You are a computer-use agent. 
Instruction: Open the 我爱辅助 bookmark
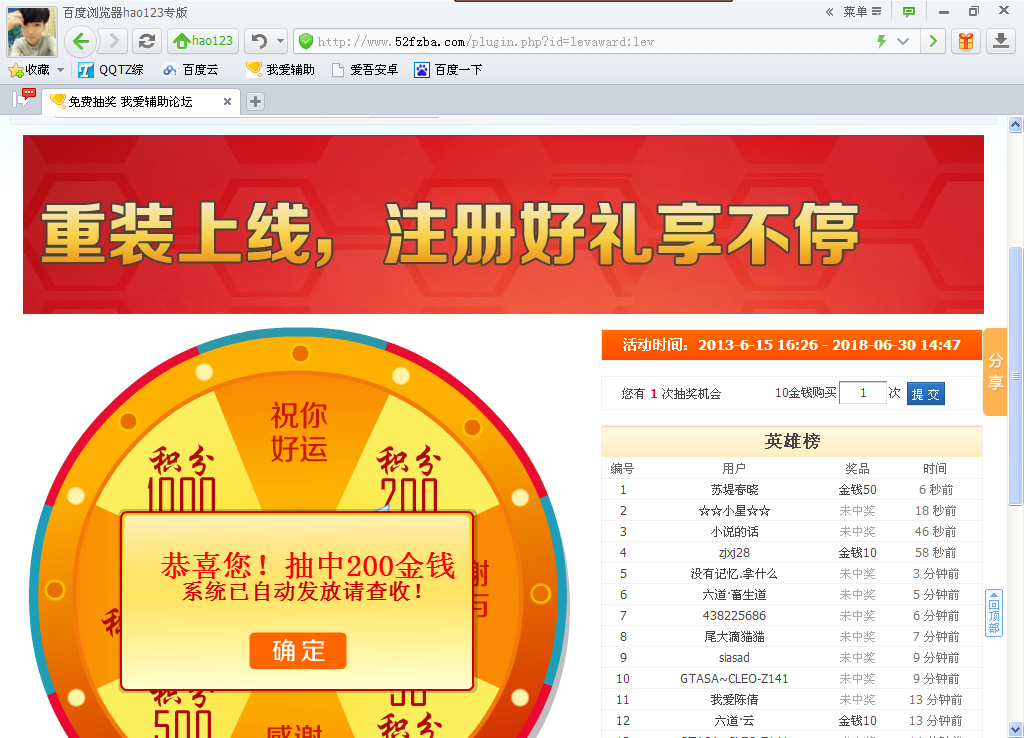tap(280, 70)
